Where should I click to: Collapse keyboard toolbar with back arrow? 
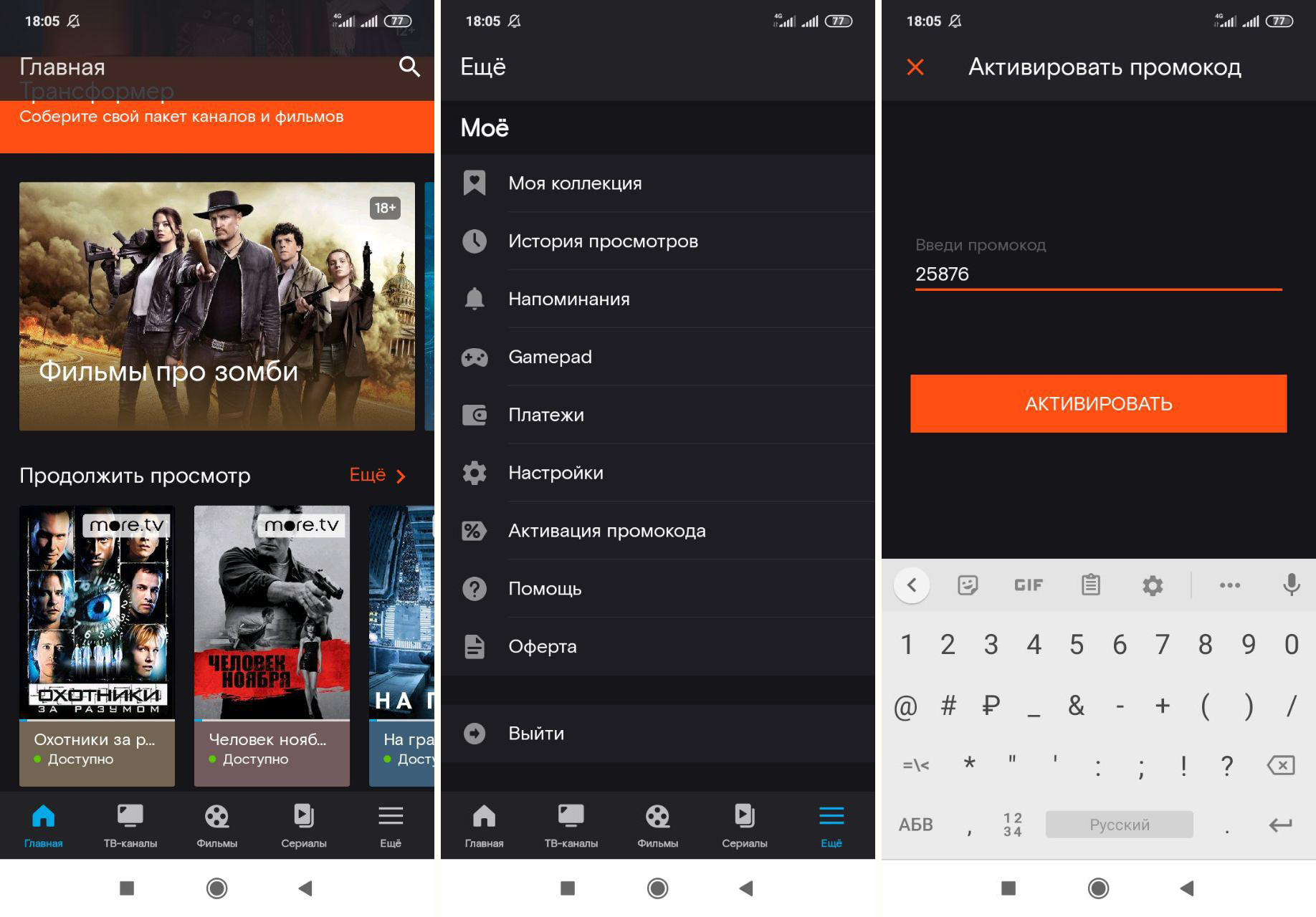click(x=912, y=585)
